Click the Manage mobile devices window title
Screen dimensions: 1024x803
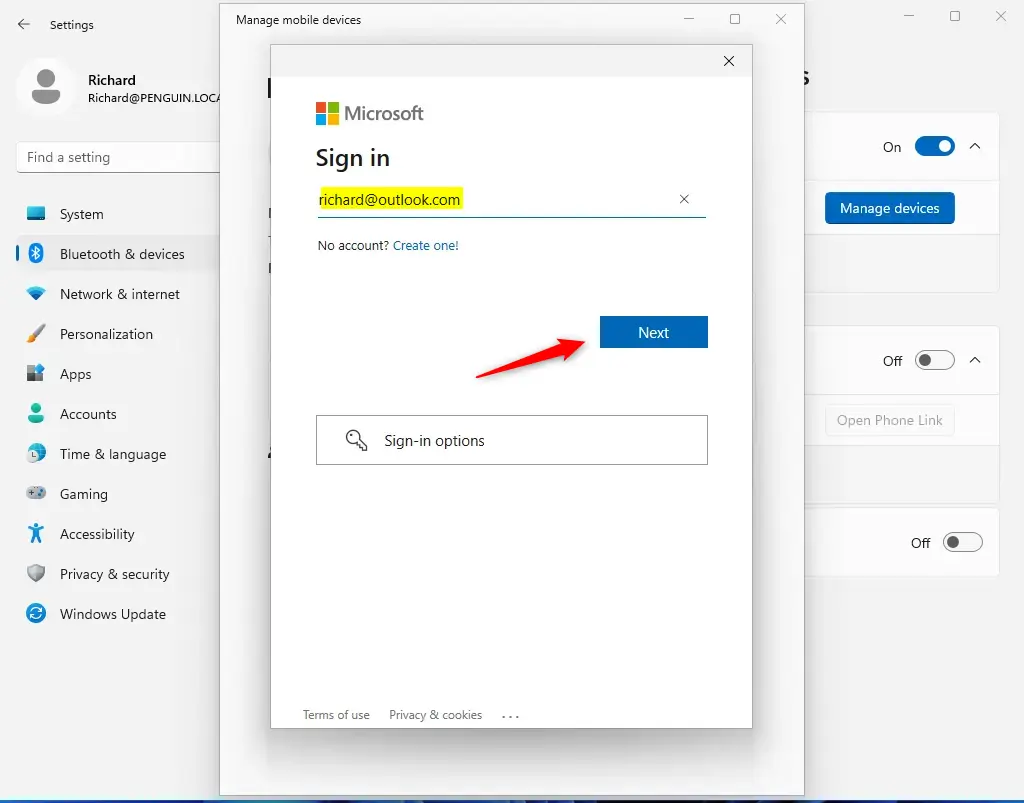(298, 20)
